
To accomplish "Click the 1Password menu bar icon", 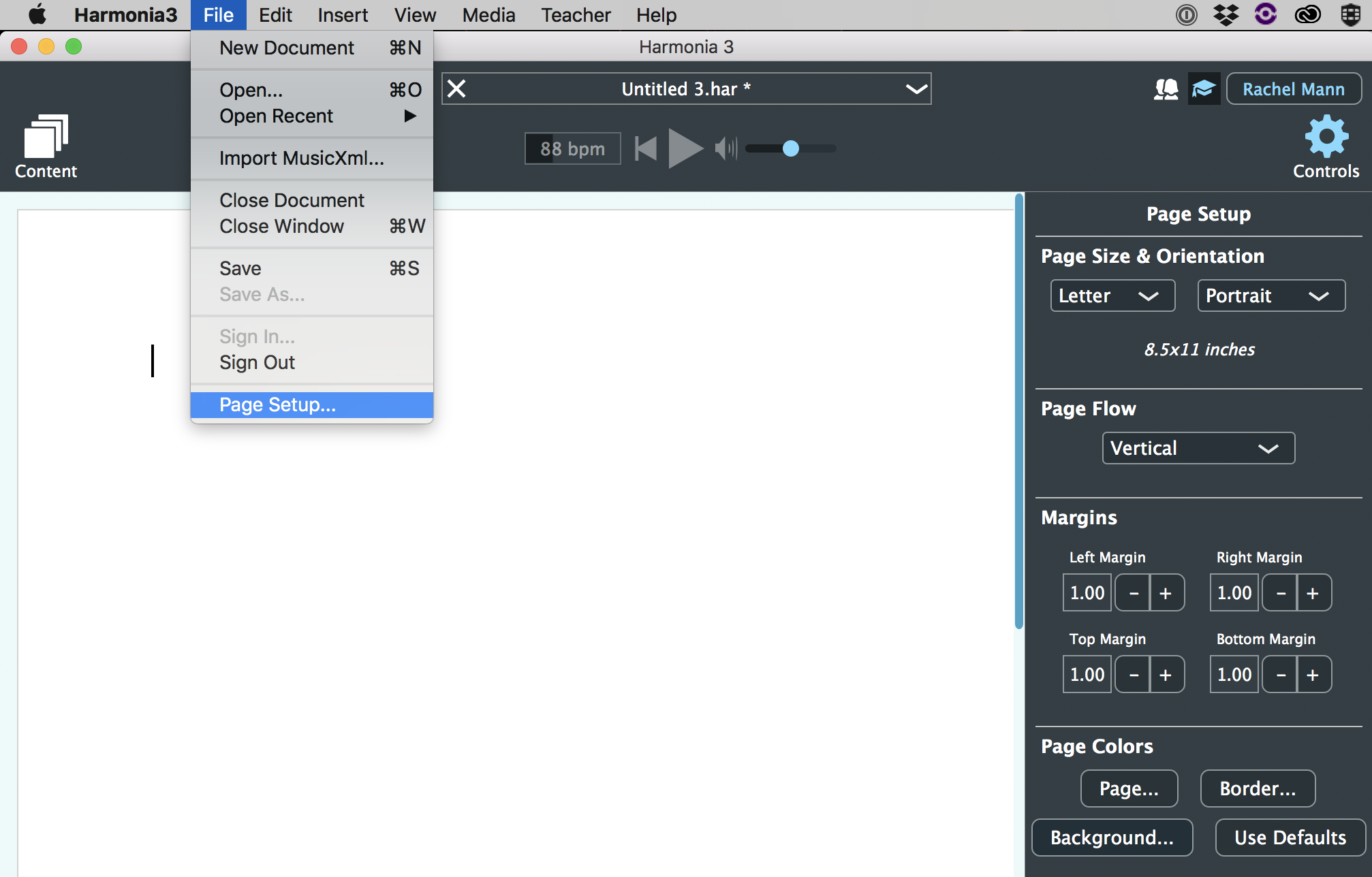I will click(1186, 14).
